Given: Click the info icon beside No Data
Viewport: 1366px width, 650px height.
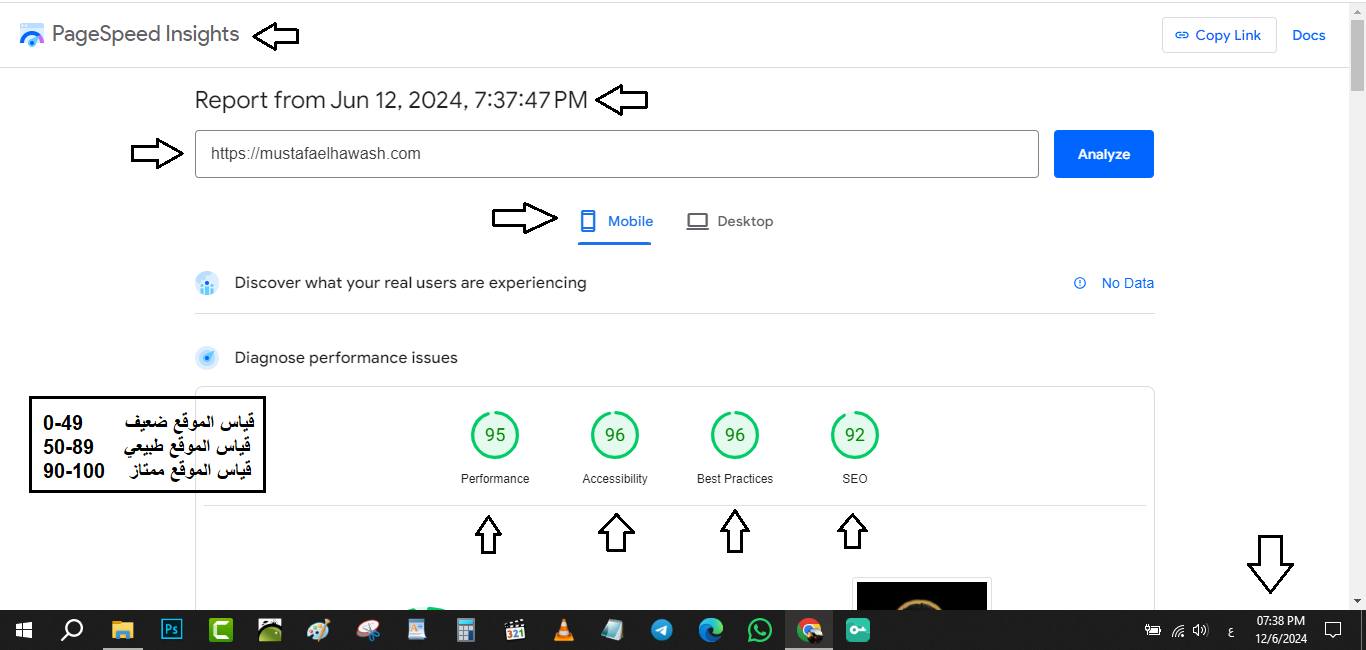Looking at the screenshot, I should 1080,283.
